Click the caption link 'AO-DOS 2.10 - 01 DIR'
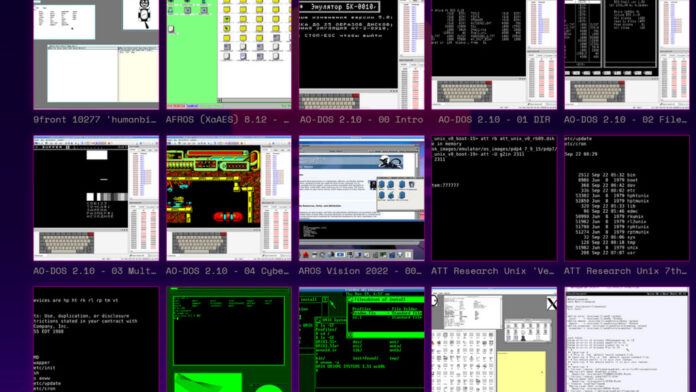This screenshot has height=392, width=696. coord(494,119)
